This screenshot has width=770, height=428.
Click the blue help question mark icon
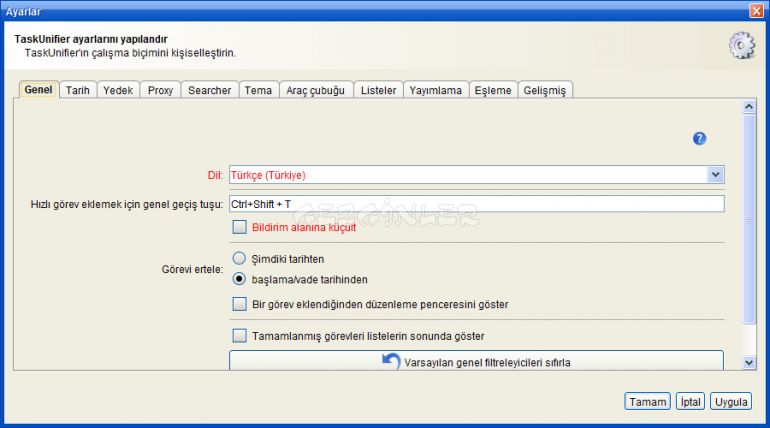point(699,139)
